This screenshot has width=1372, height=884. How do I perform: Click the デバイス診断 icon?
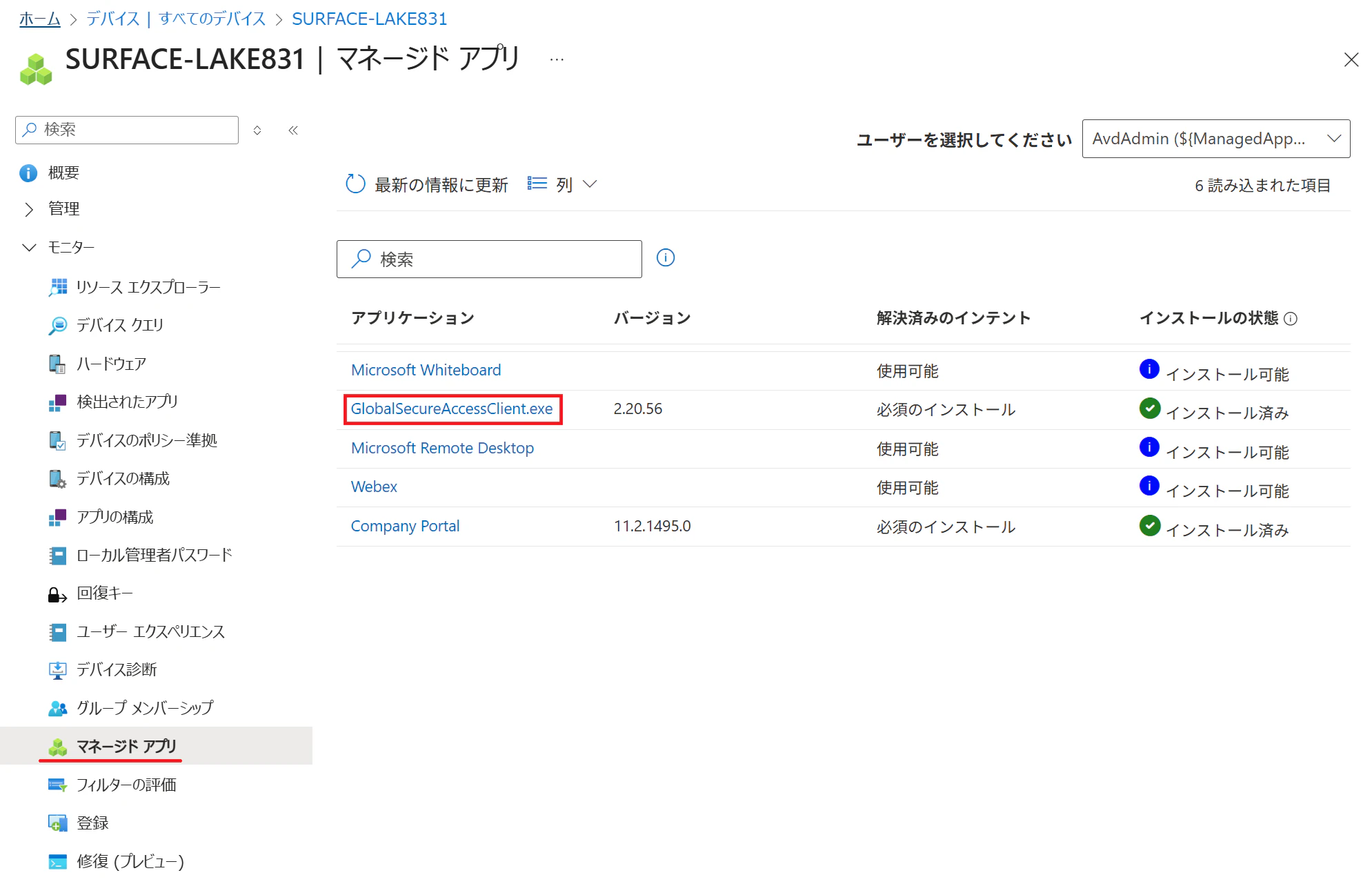pos(58,669)
